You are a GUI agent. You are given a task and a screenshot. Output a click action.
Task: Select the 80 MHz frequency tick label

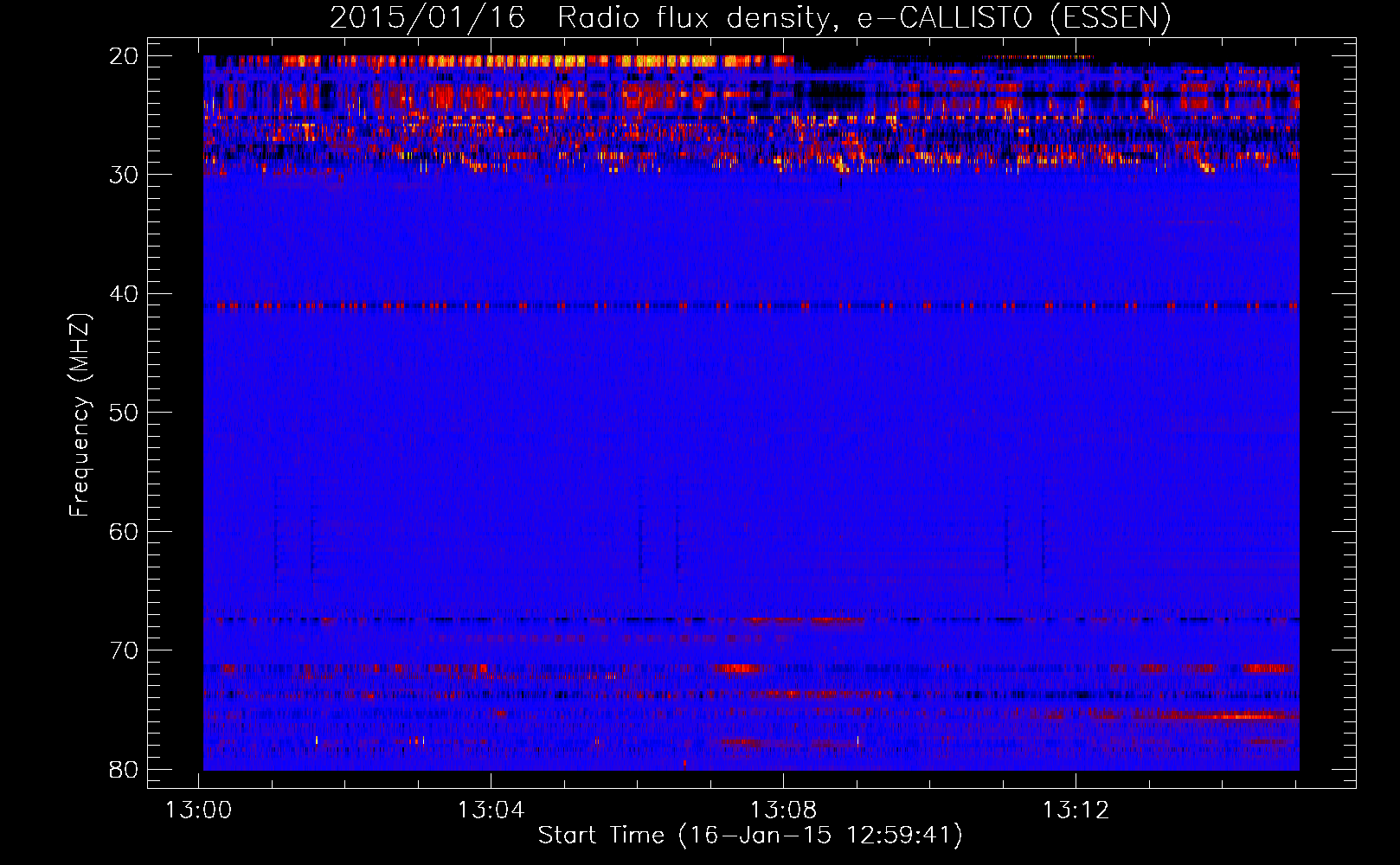pos(125,769)
